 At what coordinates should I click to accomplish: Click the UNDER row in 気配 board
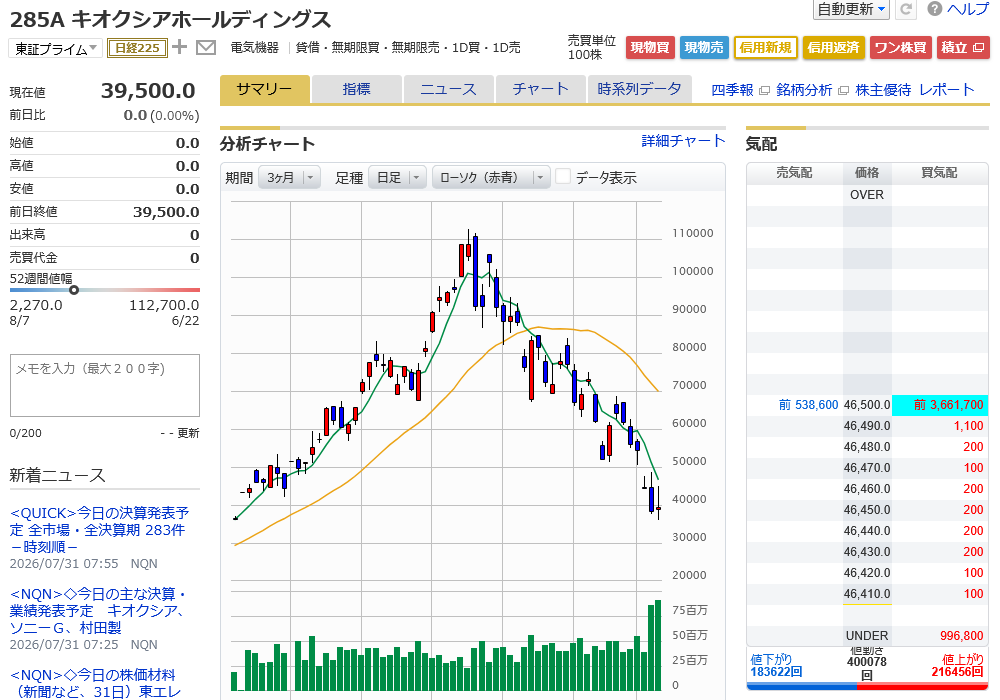click(867, 636)
